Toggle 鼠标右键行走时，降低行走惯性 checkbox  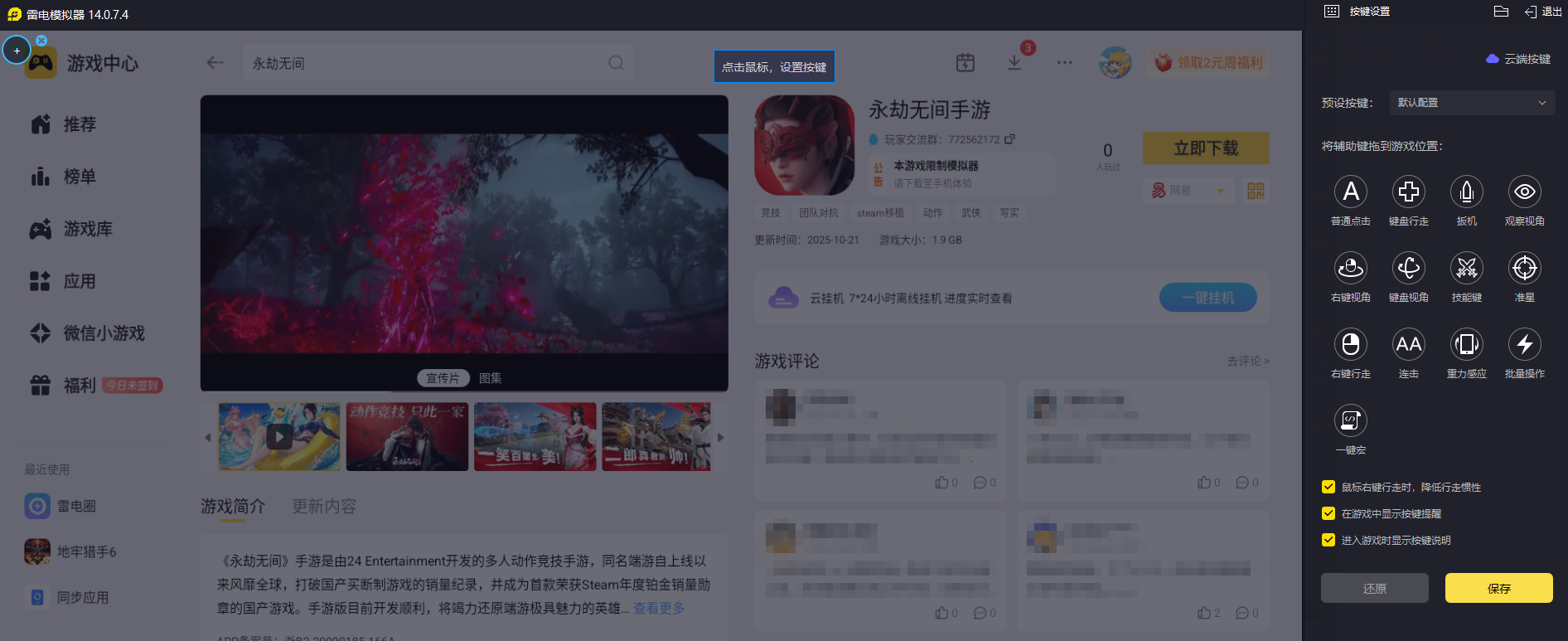pos(1328,487)
